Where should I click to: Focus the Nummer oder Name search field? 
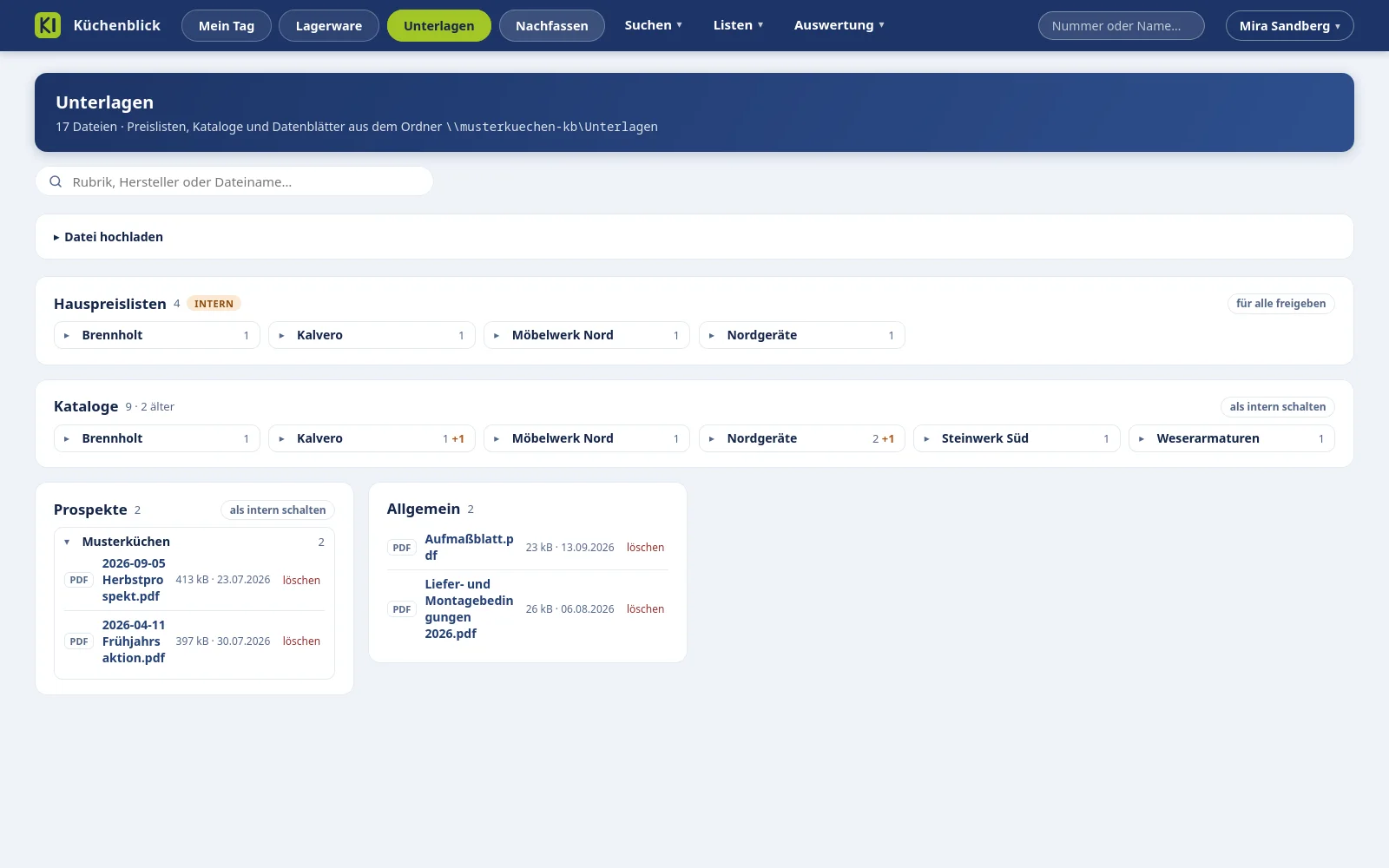click(x=1122, y=26)
